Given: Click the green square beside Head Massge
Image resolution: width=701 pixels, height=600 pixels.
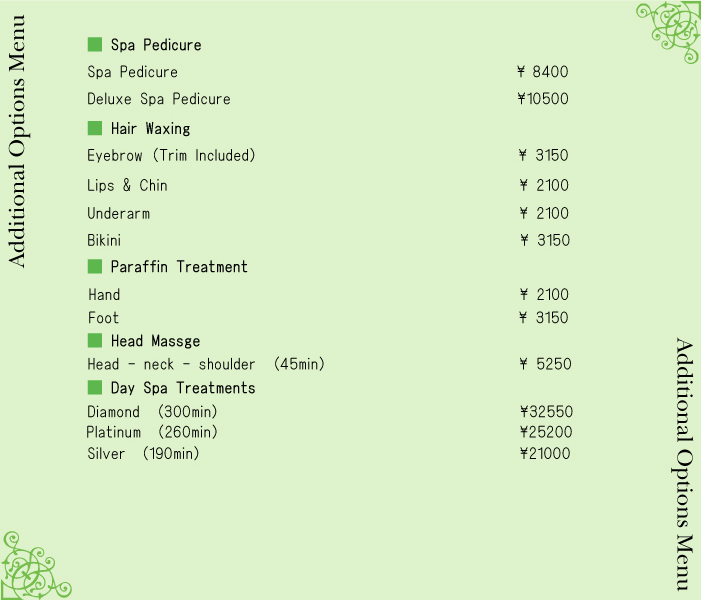Looking at the screenshot, I should 95,341.
